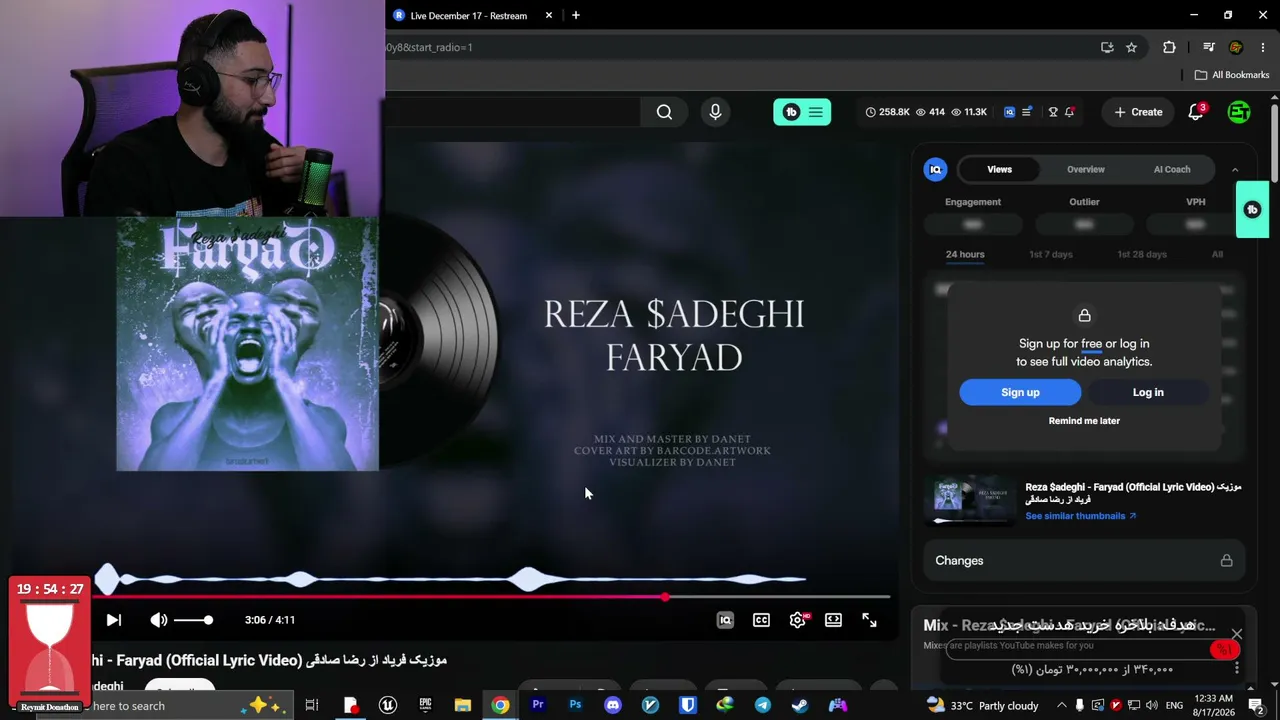Open Discord from taskbar

(x=613, y=706)
